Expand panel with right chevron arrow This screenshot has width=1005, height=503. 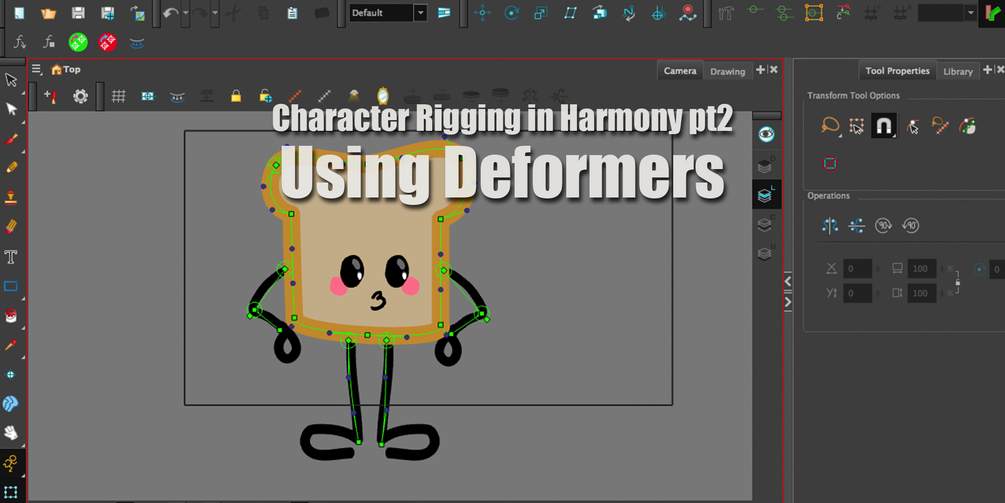click(788, 302)
